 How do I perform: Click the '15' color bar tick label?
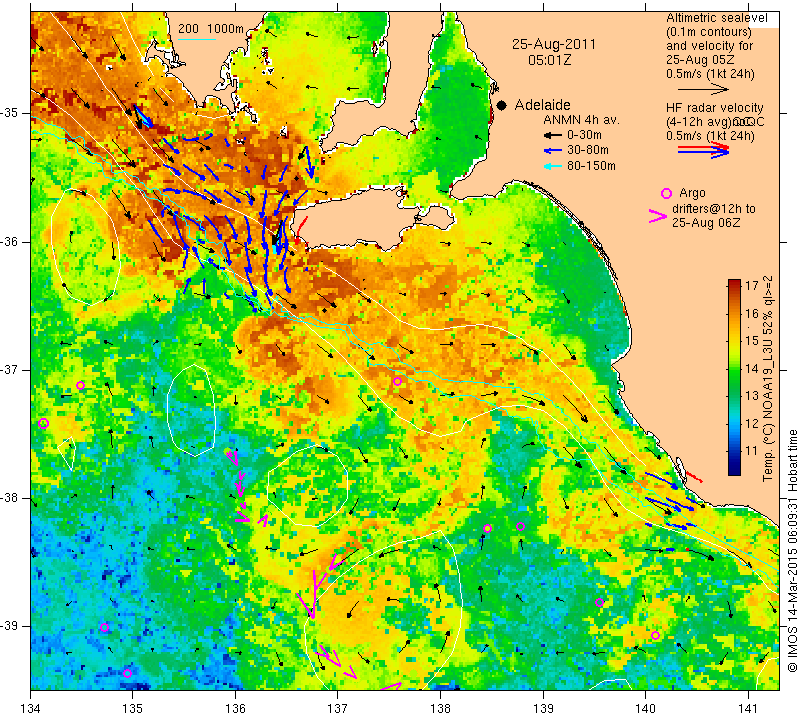[752, 341]
